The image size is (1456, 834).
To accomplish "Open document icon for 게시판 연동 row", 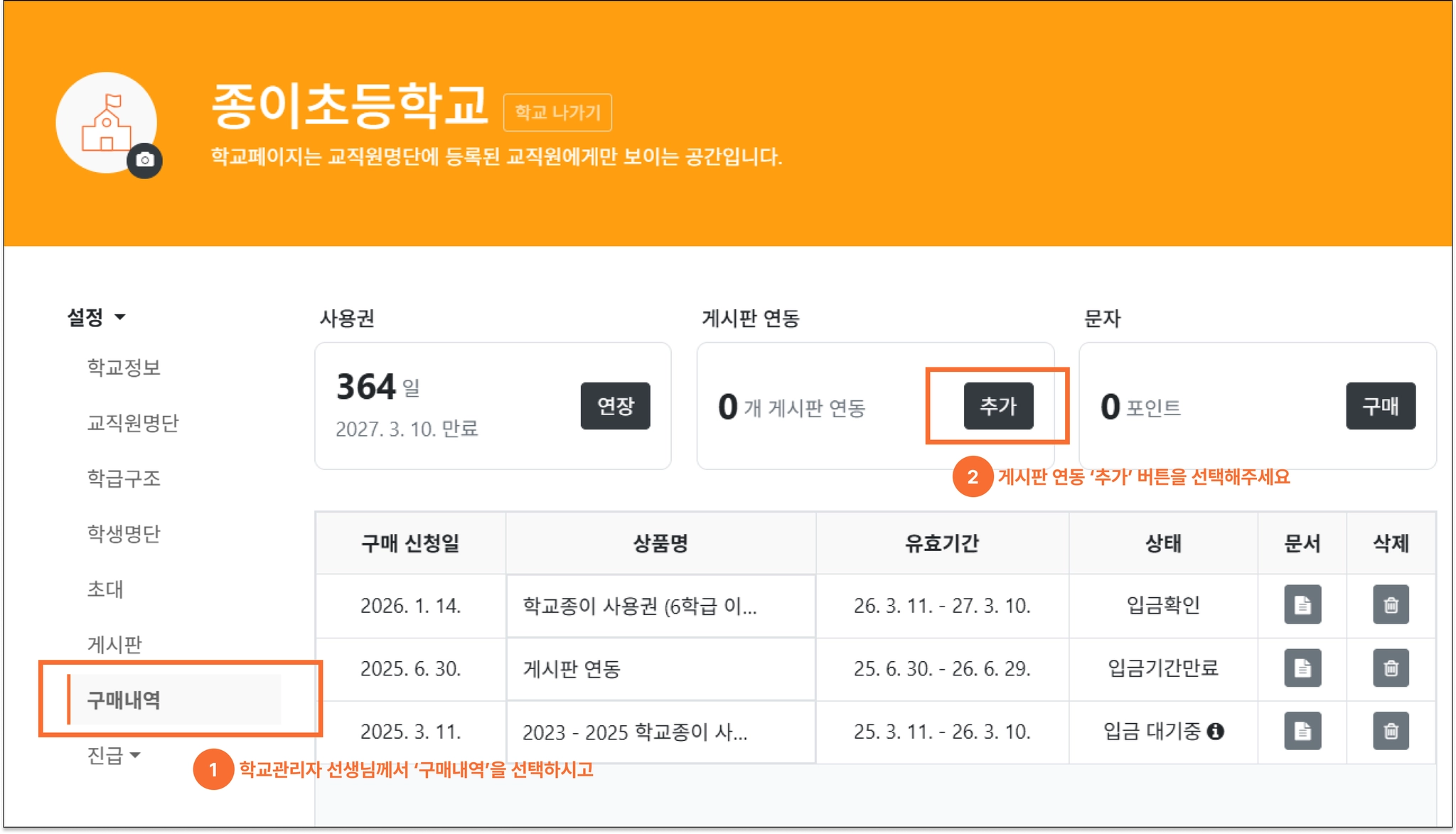I will [1302, 668].
